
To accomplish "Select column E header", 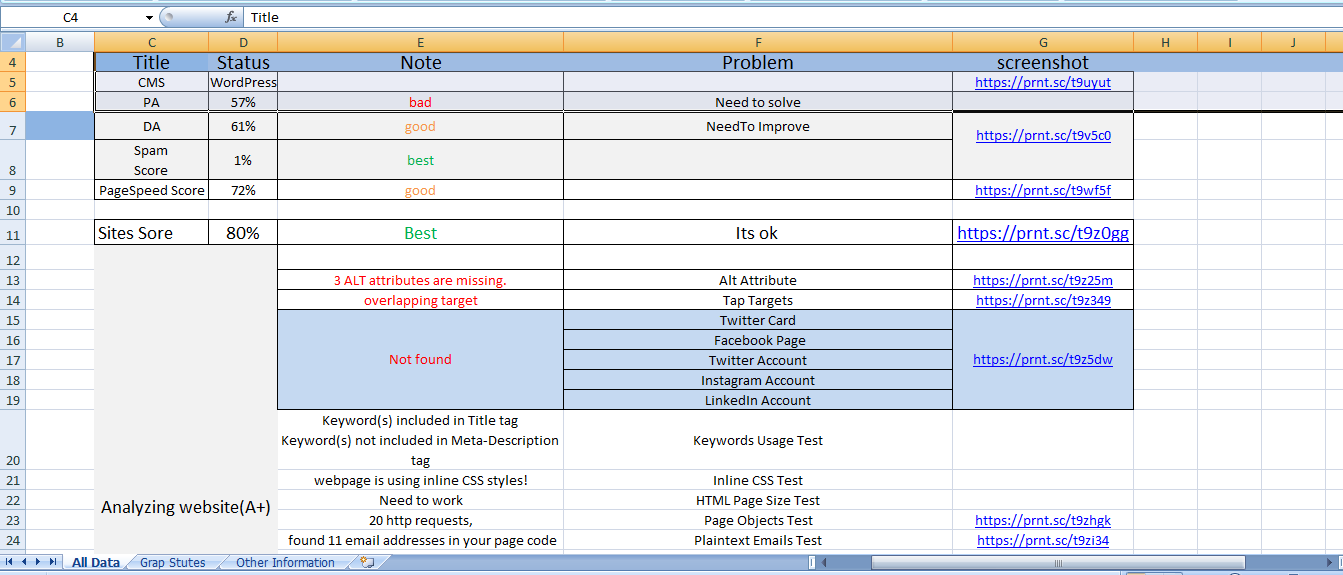I will point(420,42).
